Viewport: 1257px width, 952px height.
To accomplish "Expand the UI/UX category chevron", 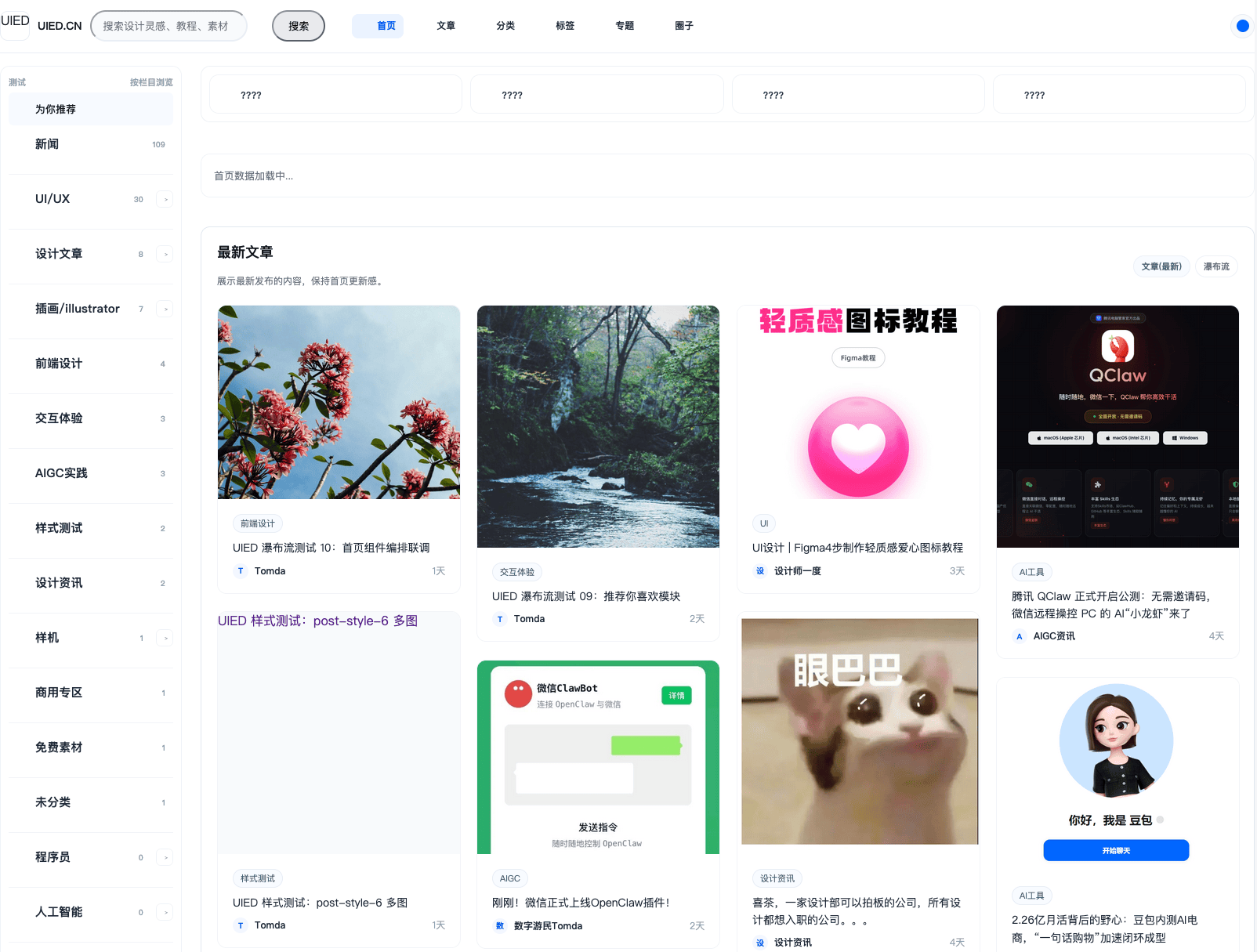I will click(x=165, y=199).
